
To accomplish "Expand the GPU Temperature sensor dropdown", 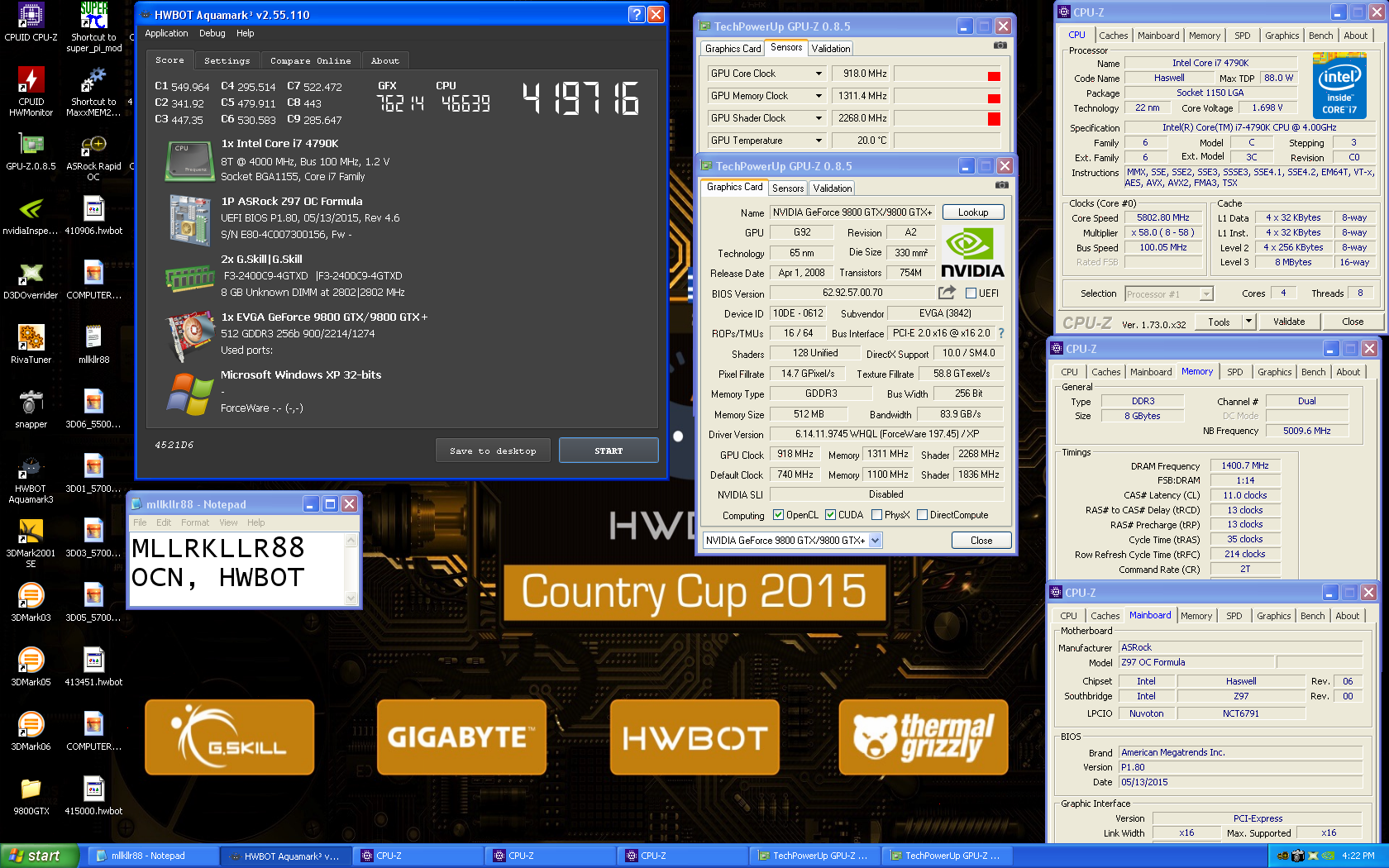I will pos(819,141).
